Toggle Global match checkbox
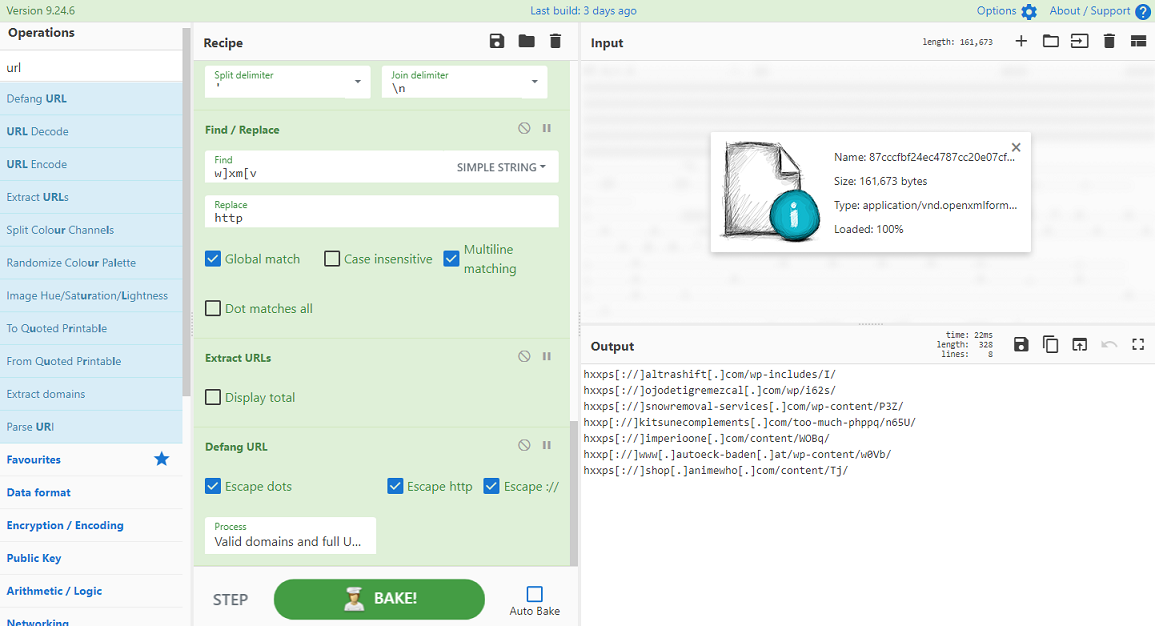The height and width of the screenshot is (626, 1155). pos(213,259)
